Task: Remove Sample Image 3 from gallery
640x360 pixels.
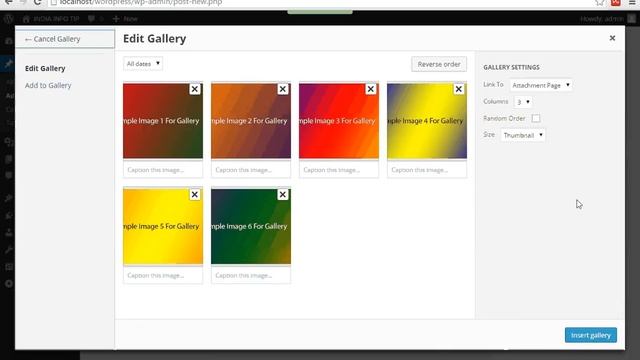Action: click(x=371, y=89)
